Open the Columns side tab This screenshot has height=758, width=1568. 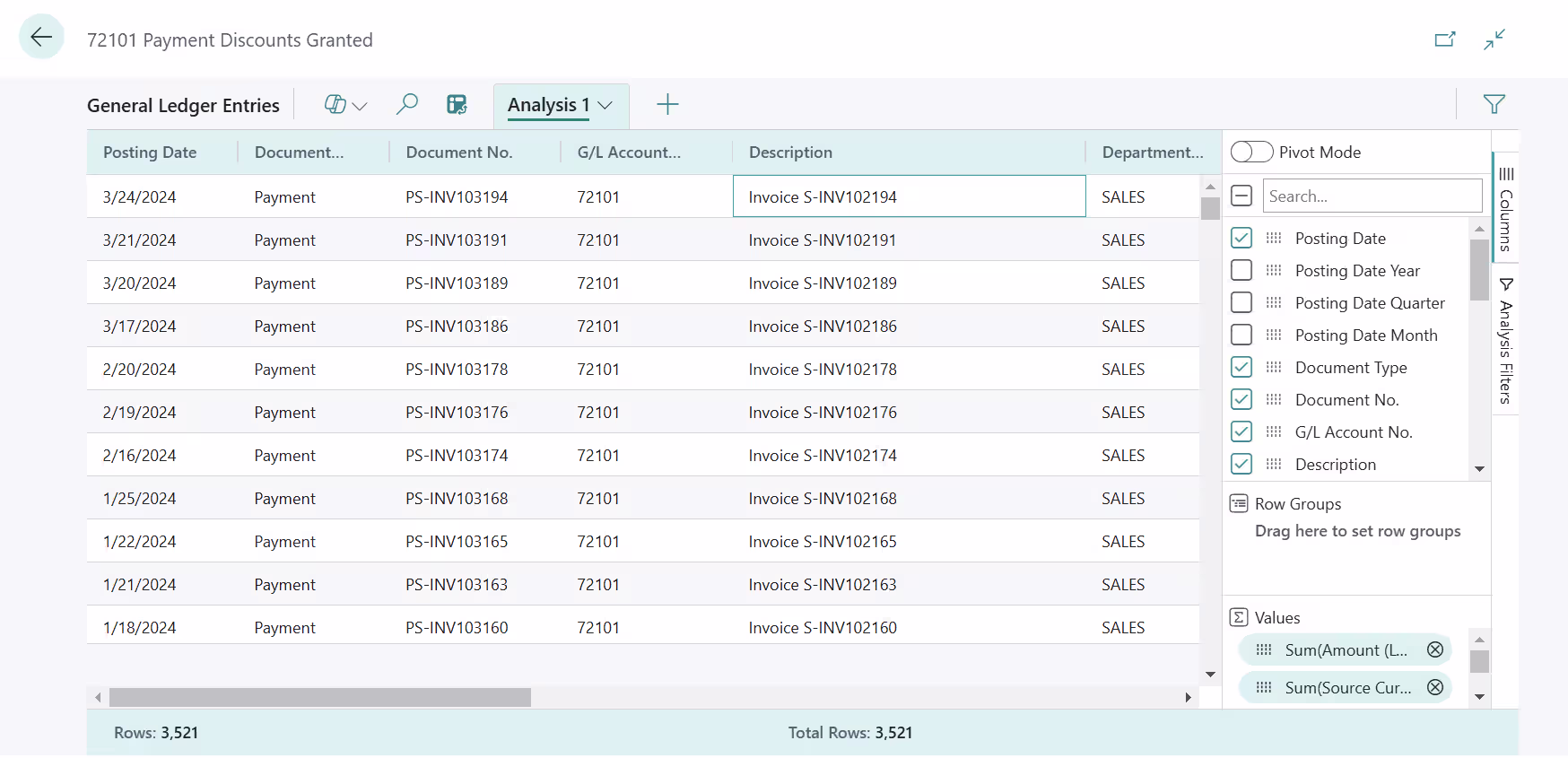pyautogui.click(x=1506, y=208)
